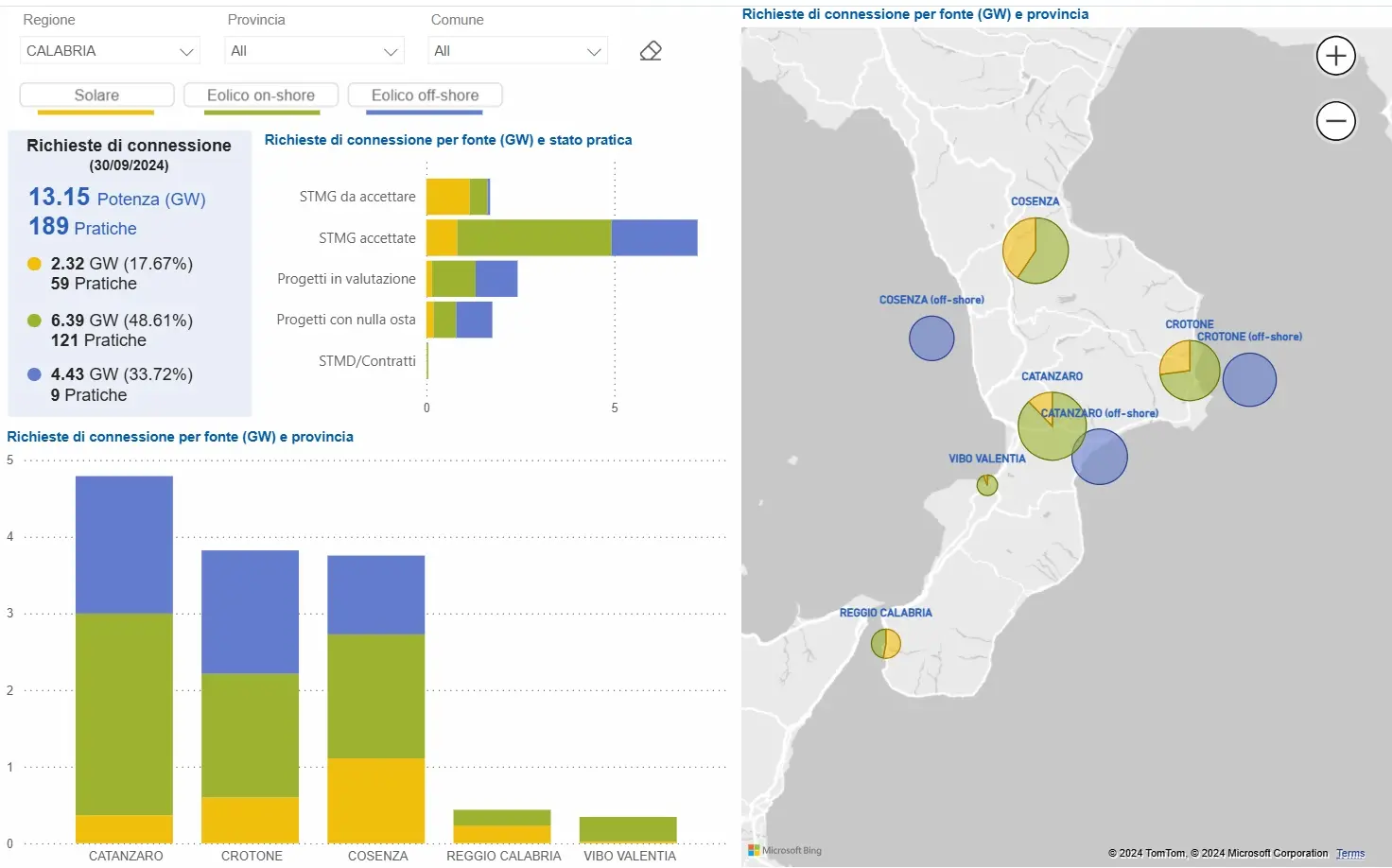Screen dimensions: 1392x868
Task: Click STMG accettate green bar segment
Action: click(x=534, y=237)
